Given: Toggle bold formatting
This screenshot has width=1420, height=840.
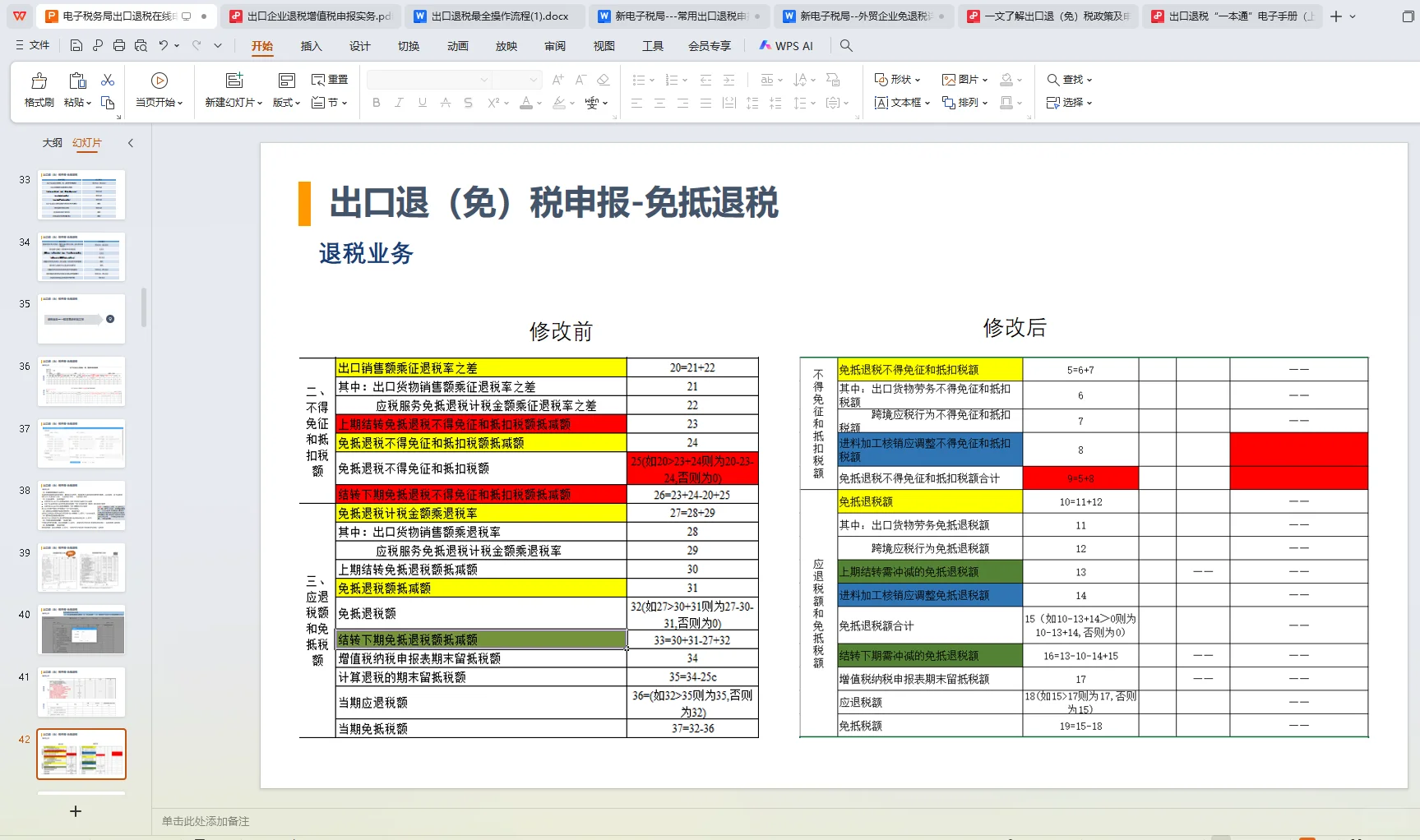Looking at the screenshot, I should click(x=376, y=103).
